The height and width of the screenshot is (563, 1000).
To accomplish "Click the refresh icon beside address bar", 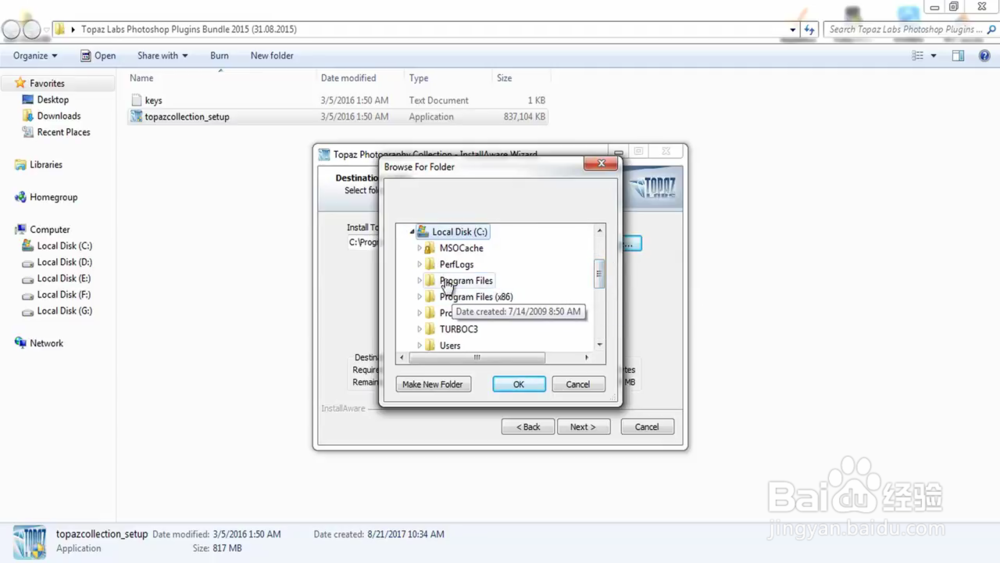I will tap(809, 29).
